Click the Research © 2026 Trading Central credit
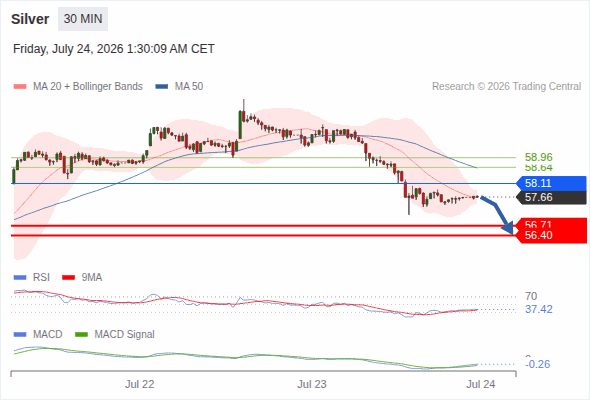 tap(506, 87)
